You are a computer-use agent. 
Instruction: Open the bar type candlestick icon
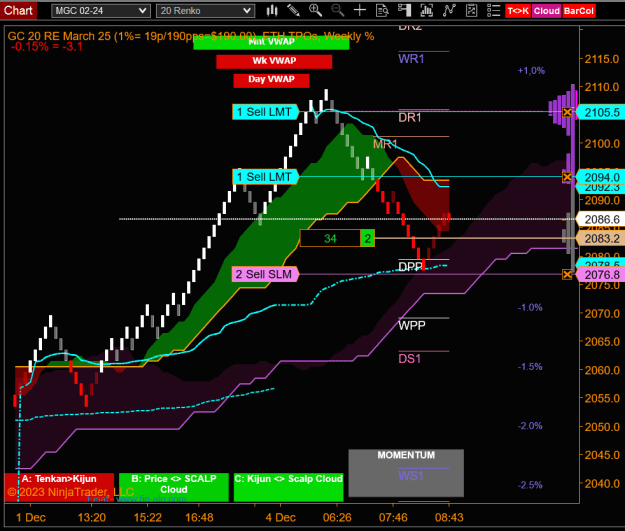tap(272, 10)
